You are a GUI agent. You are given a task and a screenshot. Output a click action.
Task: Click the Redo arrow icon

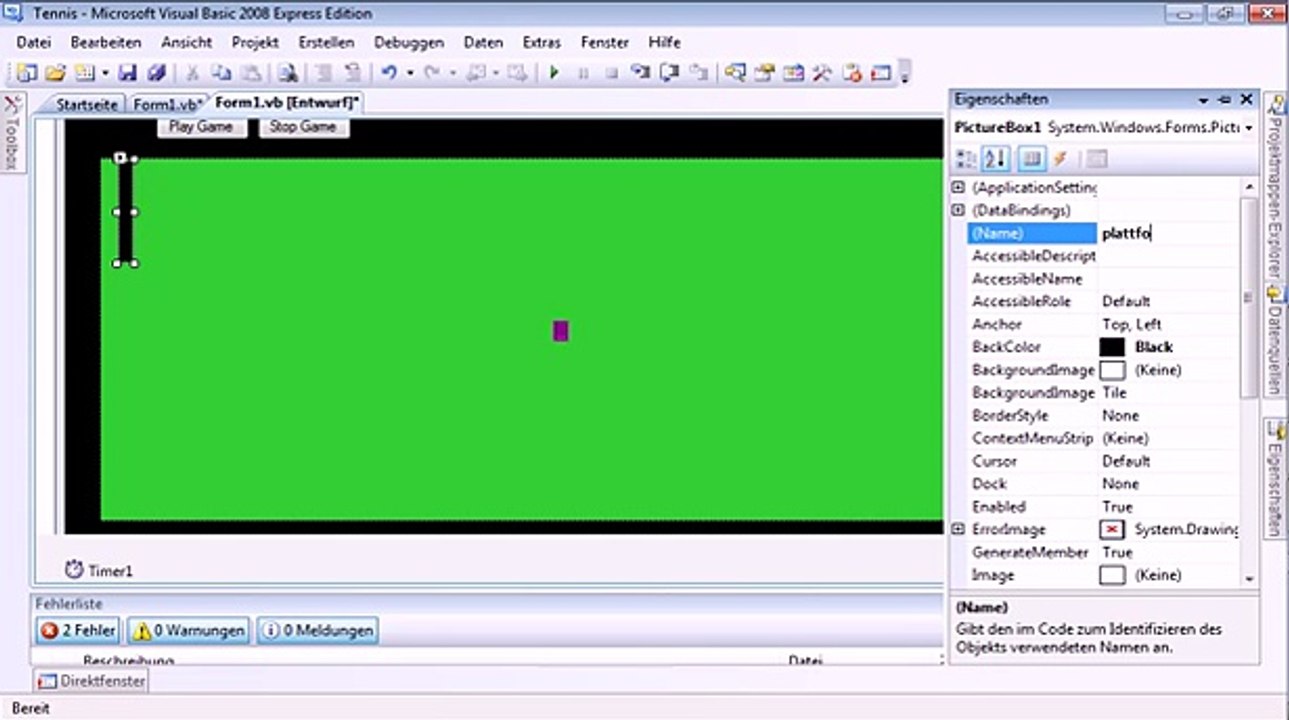click(432, 73)
